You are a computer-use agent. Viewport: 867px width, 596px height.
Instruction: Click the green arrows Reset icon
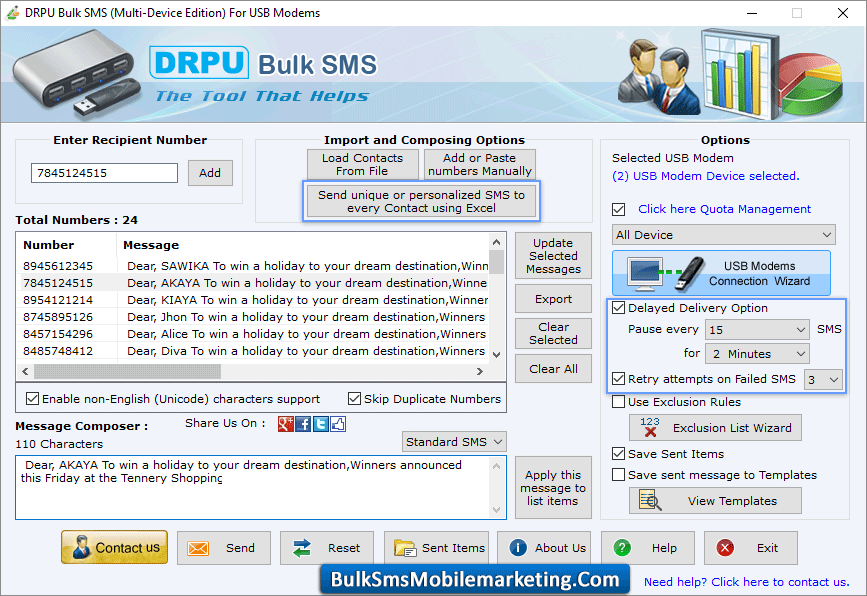point(302,548)
